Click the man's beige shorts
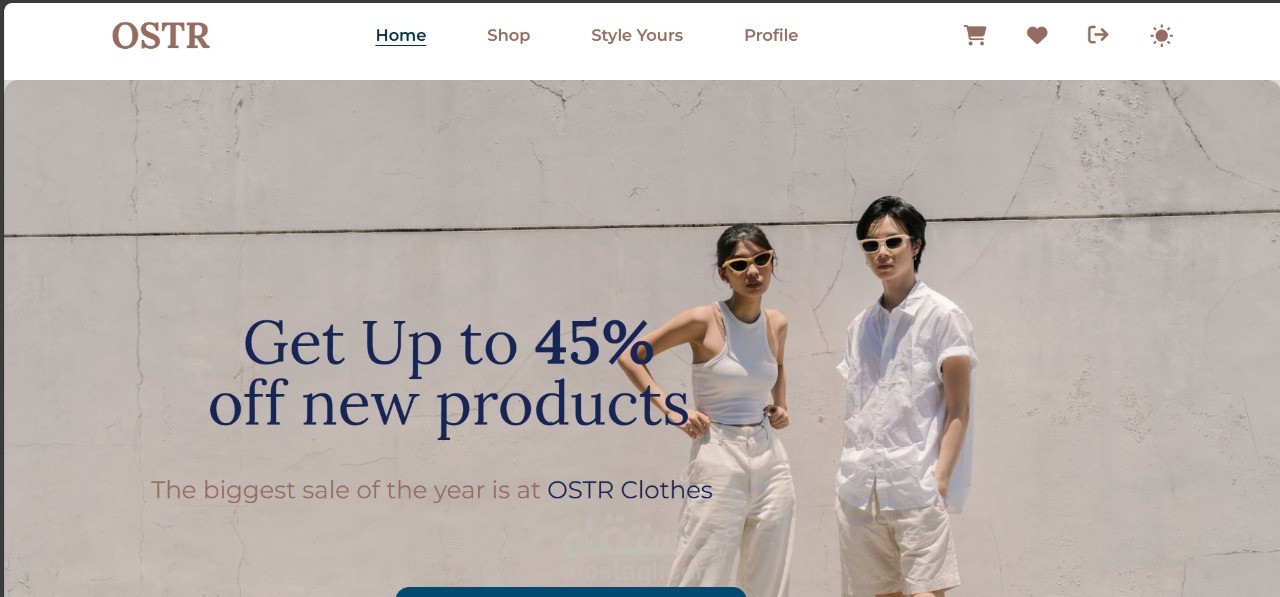 [897, 545]
